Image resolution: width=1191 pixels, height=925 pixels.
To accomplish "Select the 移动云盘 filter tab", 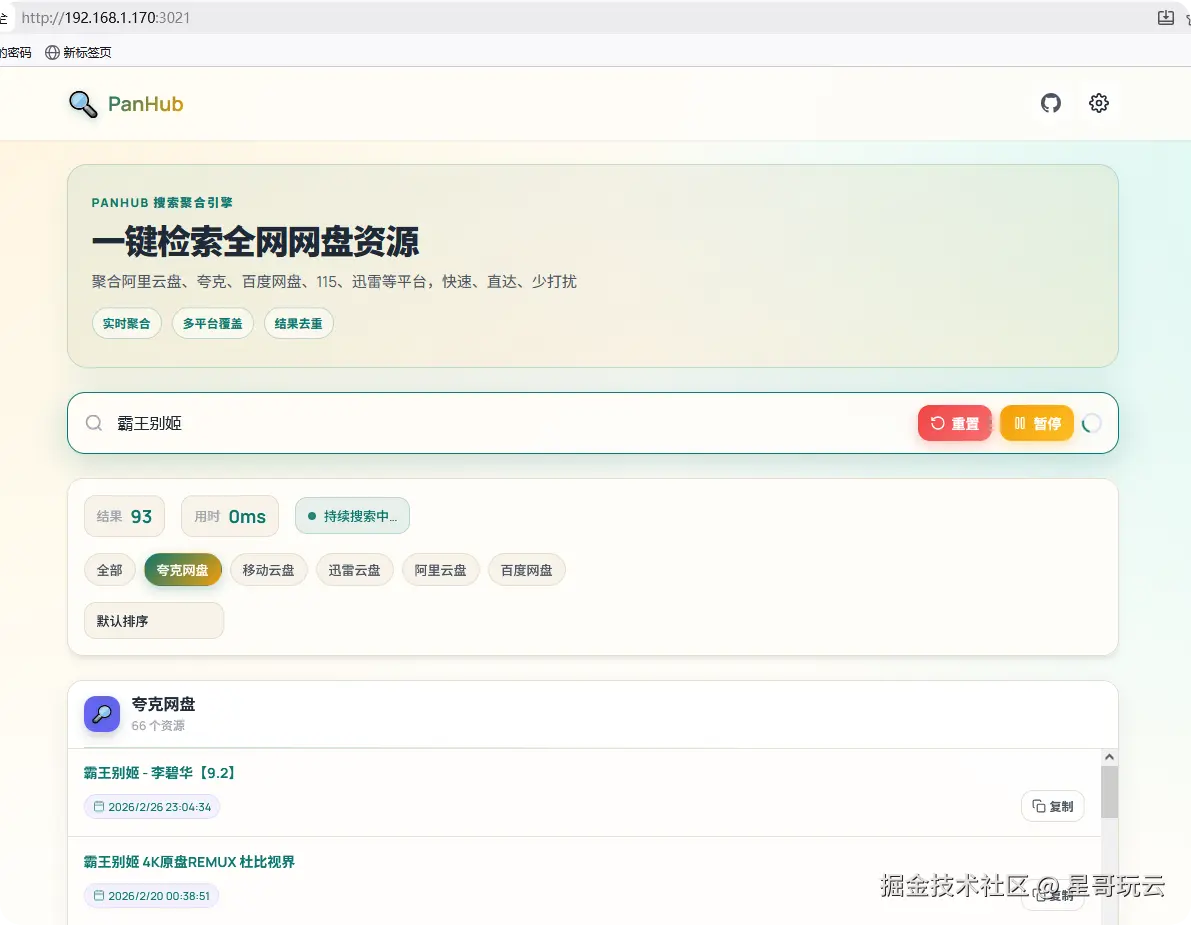I will (268, 570).
